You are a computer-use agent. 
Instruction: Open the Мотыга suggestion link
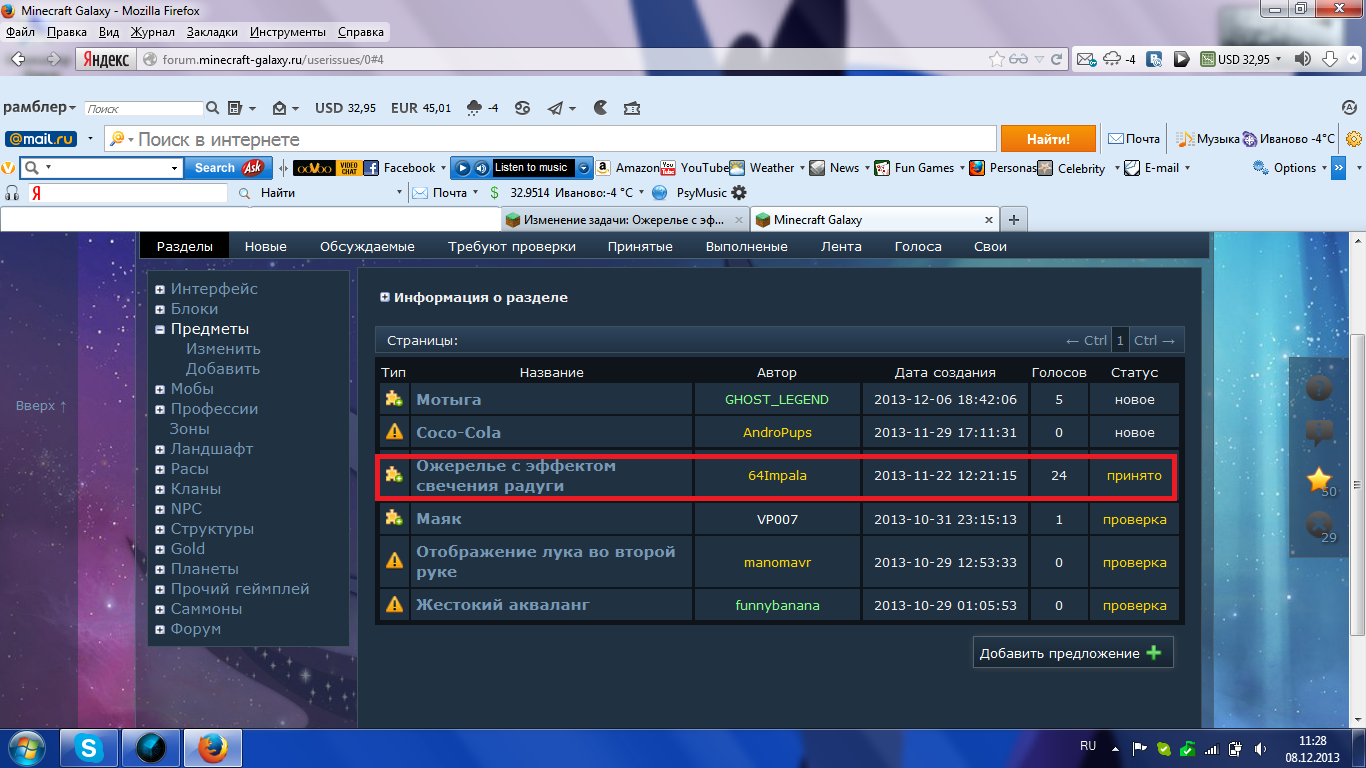[x=449, y=399]
